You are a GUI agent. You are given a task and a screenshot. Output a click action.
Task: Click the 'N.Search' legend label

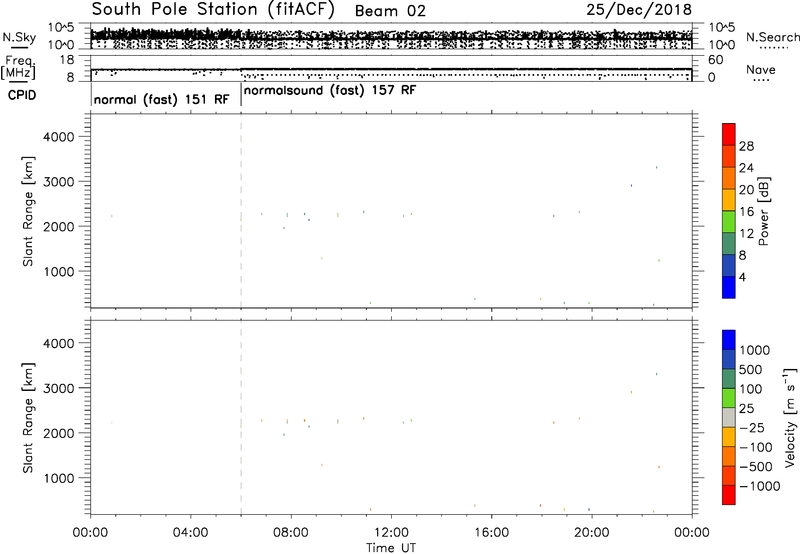(772, 37)
